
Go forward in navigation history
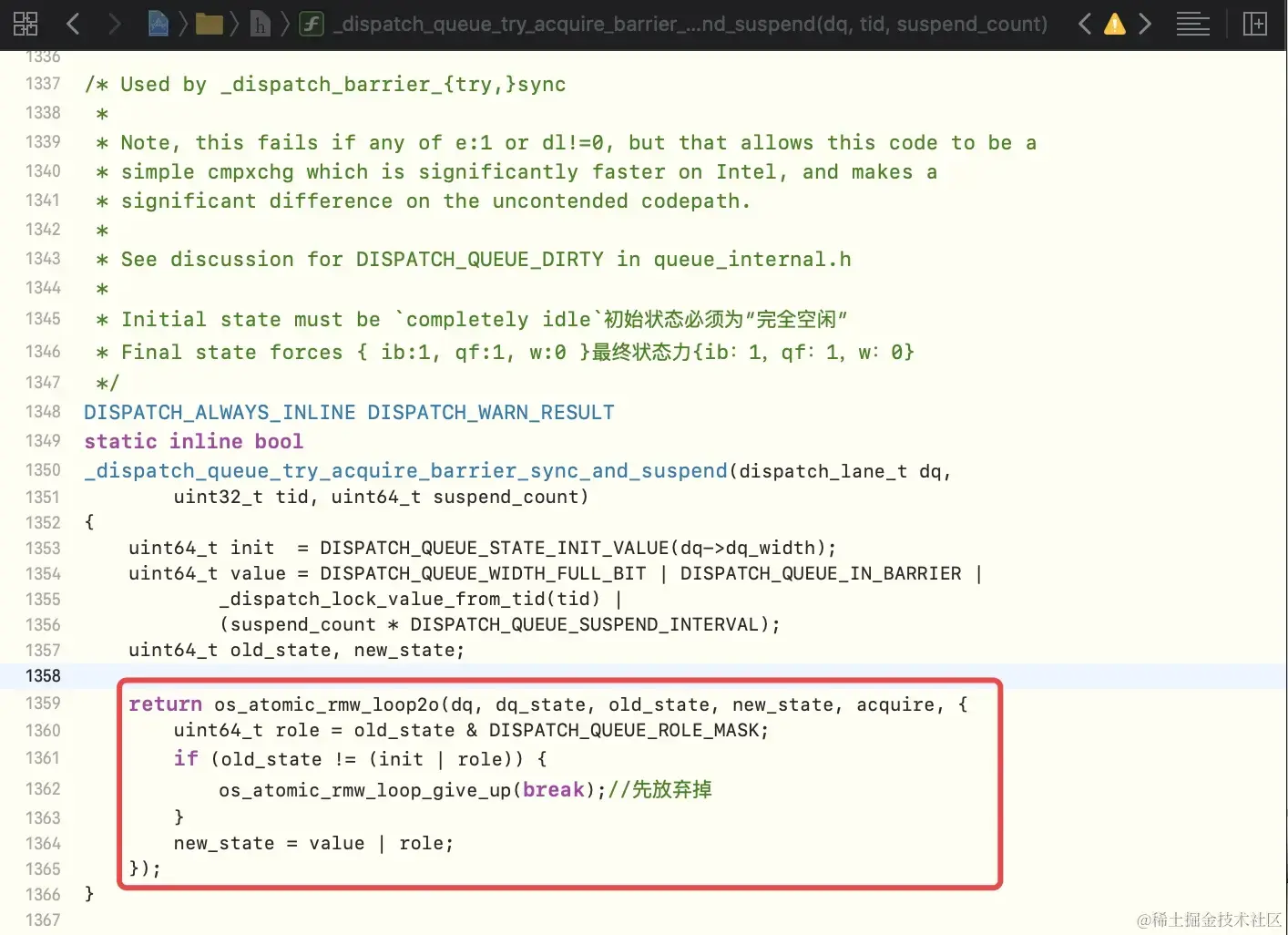(x=114, y=24)
